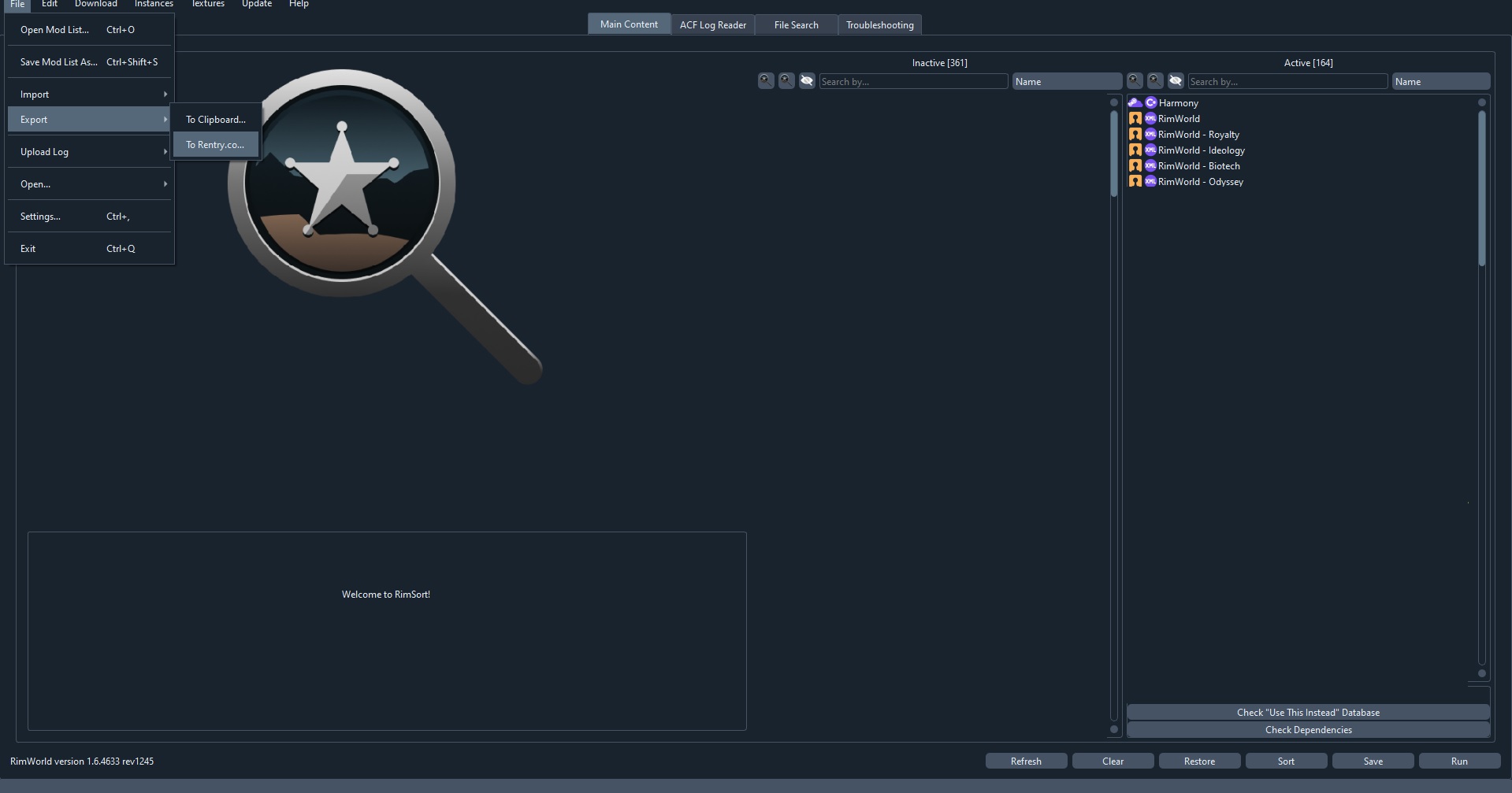Image resolution: width=1512 pixels, height=793 pixels.
Task: Expand the Upload Log submenu
Action: point(90,152)
